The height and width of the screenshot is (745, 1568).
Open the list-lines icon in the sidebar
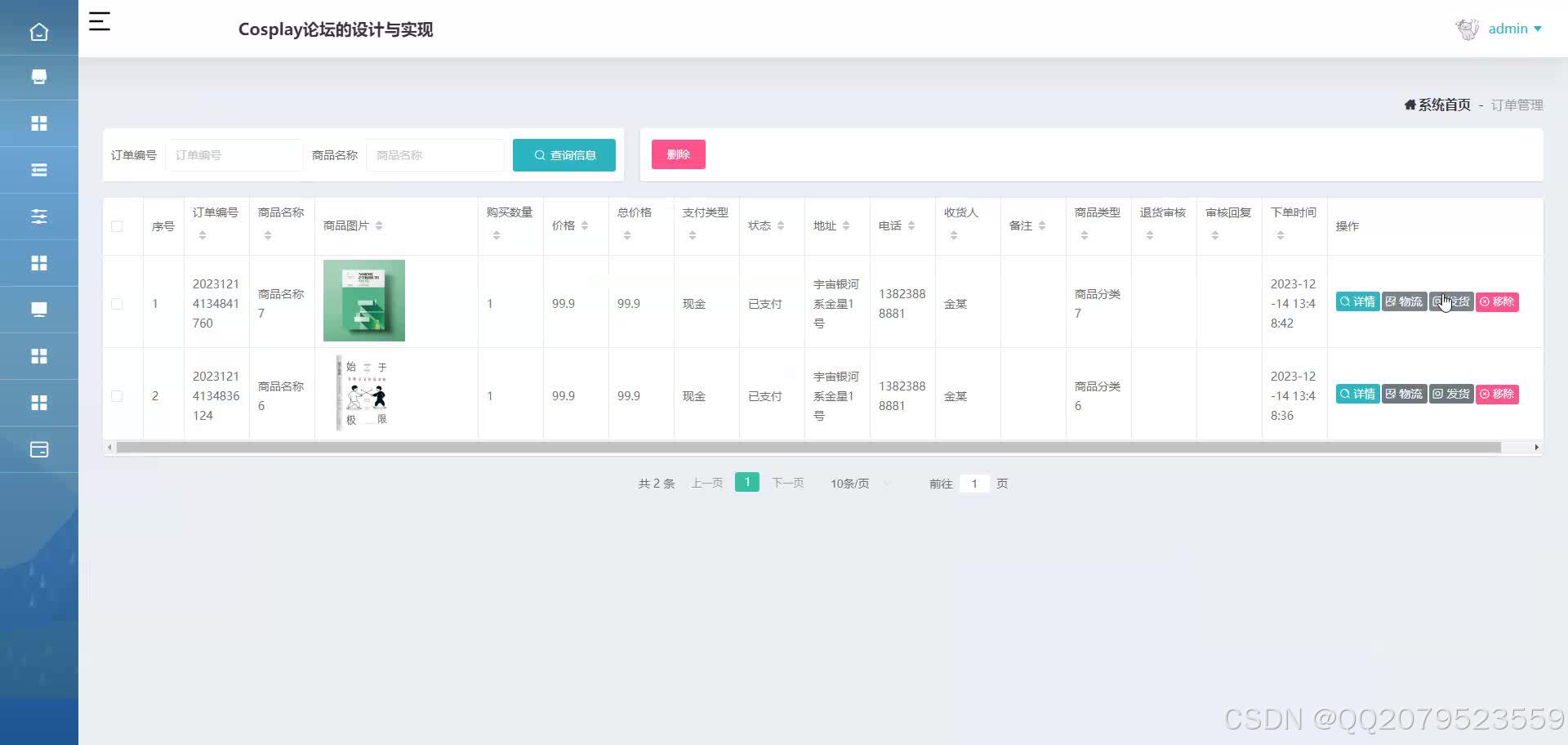click(38, 170)
